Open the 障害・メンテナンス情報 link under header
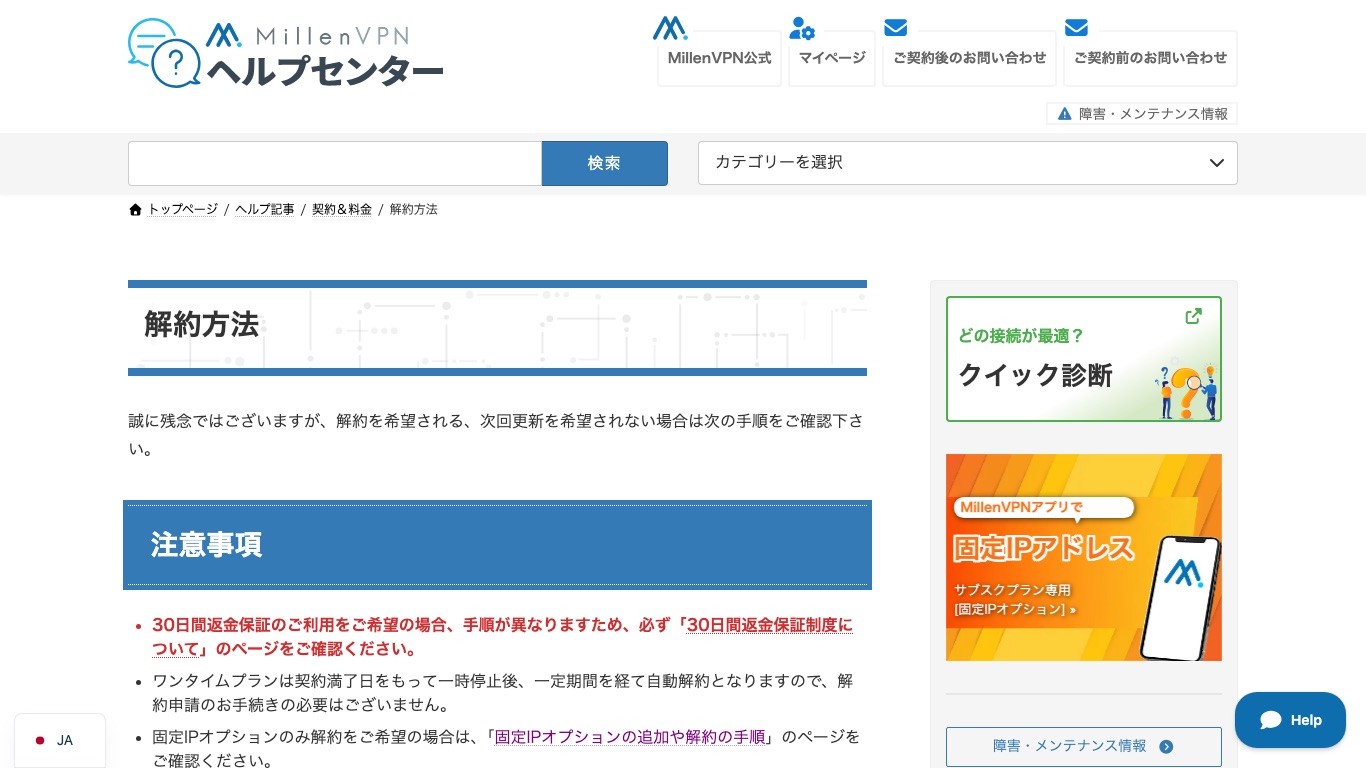Screen dimensions: 1366x768 pyautogui.click(x=1142, y=114)
